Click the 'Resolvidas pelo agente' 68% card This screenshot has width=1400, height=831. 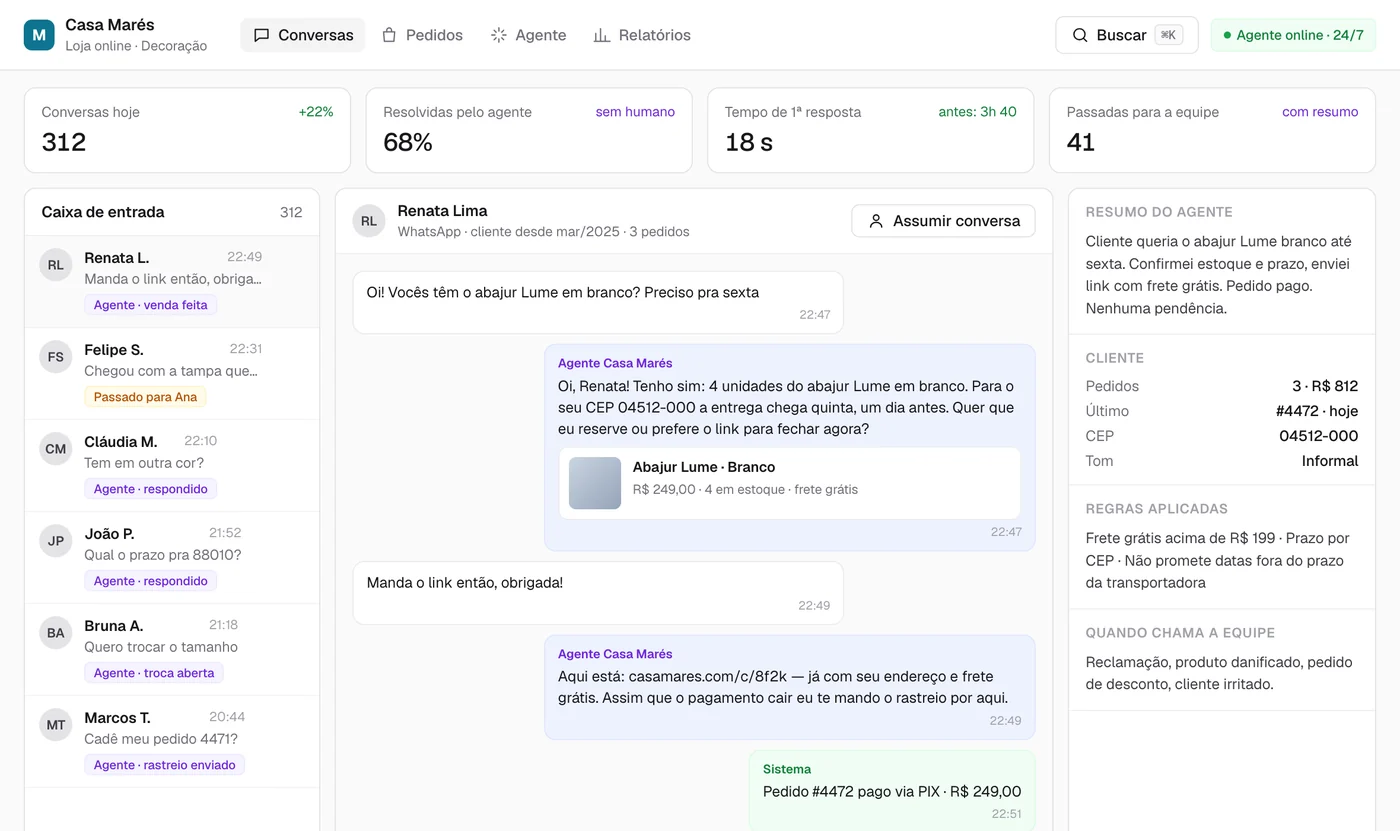click(x=529, y=130)
